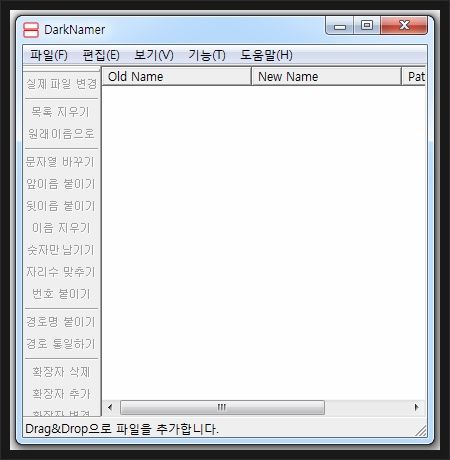Open the 파일(F) menu

49,55
